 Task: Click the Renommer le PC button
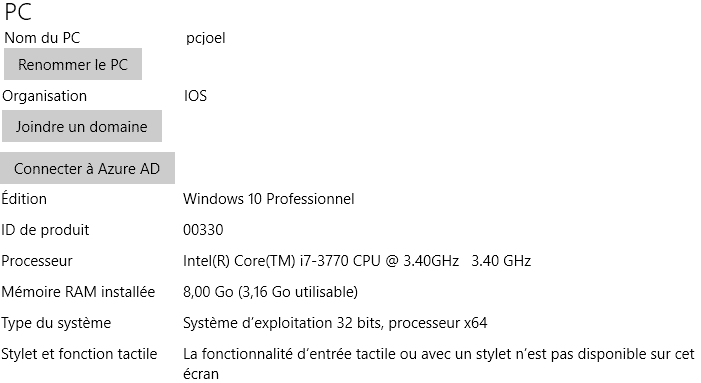(73, 64)
